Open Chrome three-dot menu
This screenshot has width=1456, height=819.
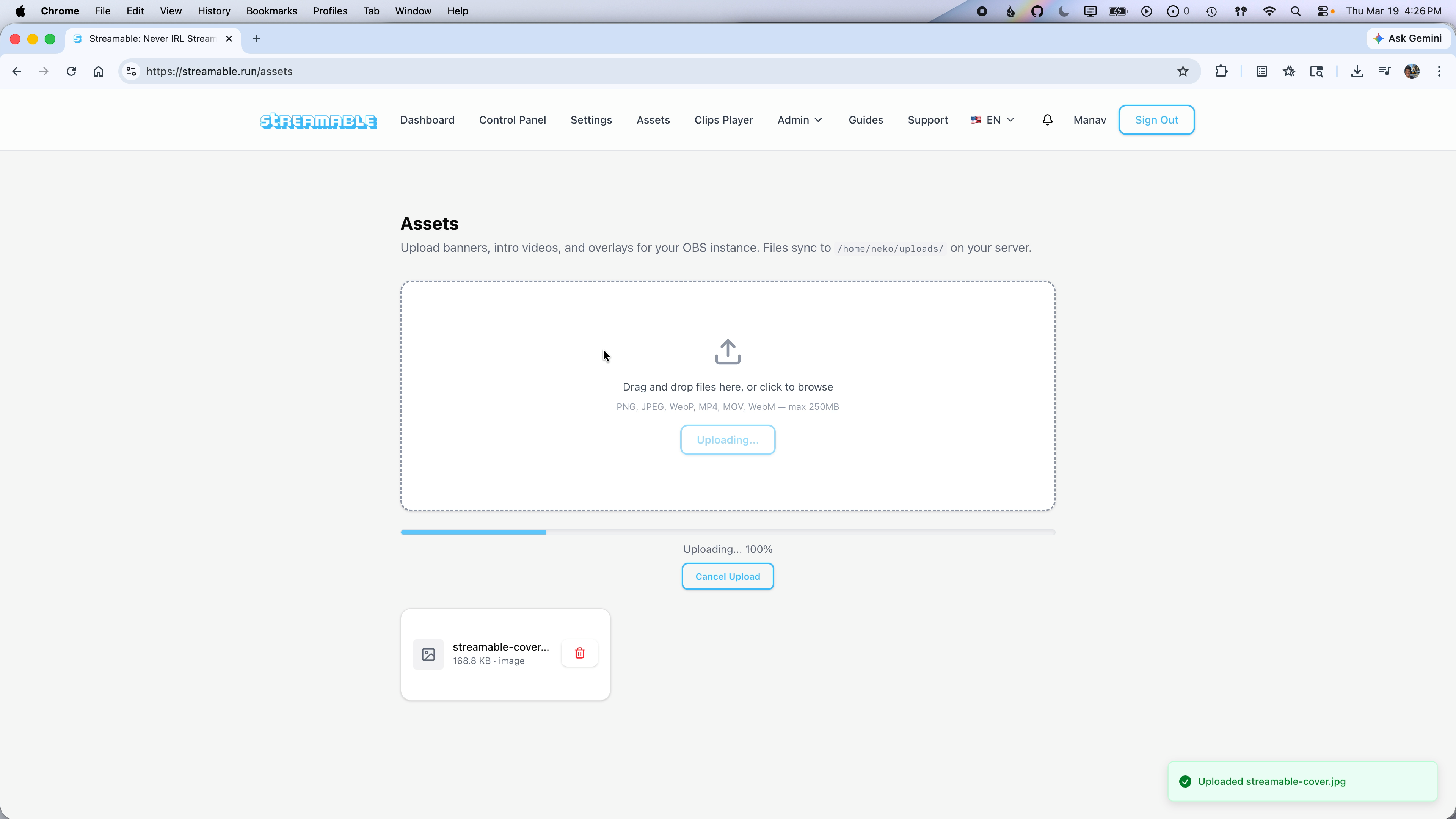(1439, 71)
